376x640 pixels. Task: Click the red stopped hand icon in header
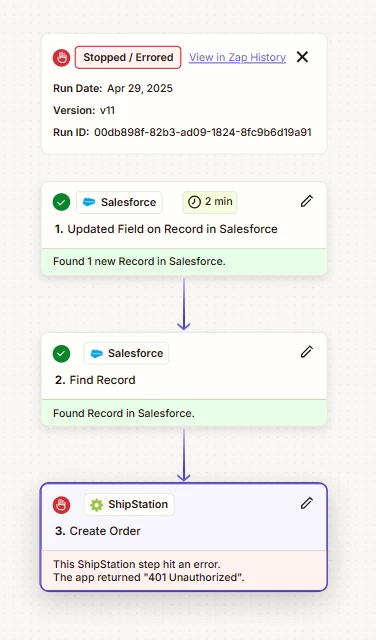click(x=61, y=58)
